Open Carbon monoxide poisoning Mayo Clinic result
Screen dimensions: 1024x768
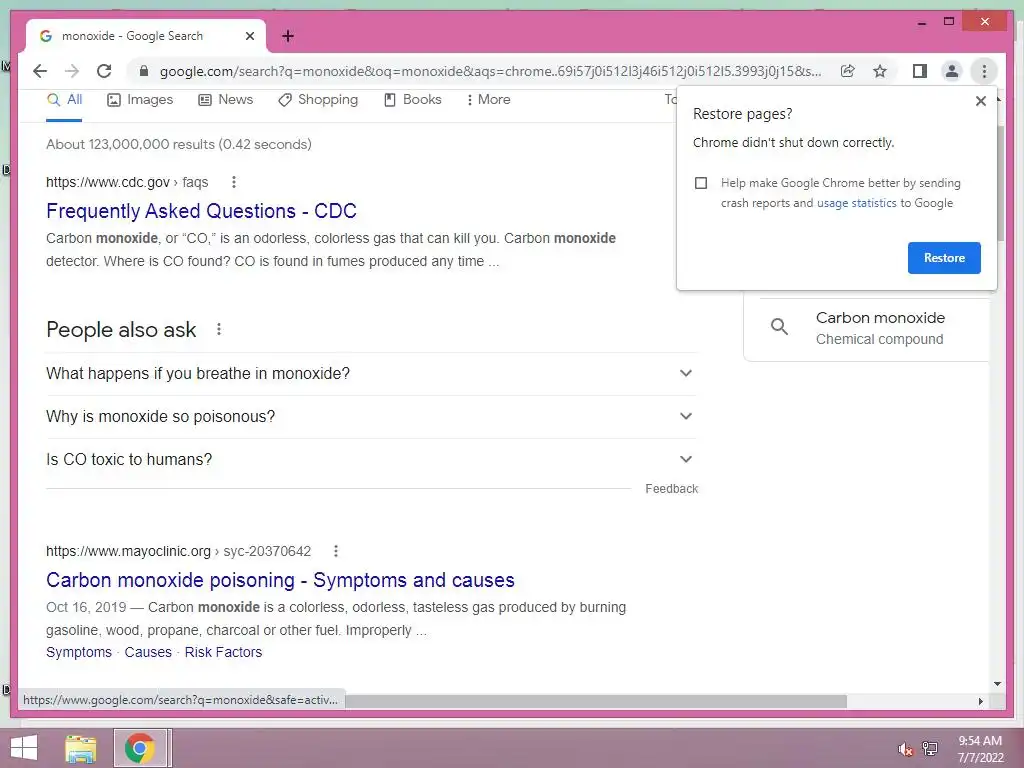[x=280, y=580]
